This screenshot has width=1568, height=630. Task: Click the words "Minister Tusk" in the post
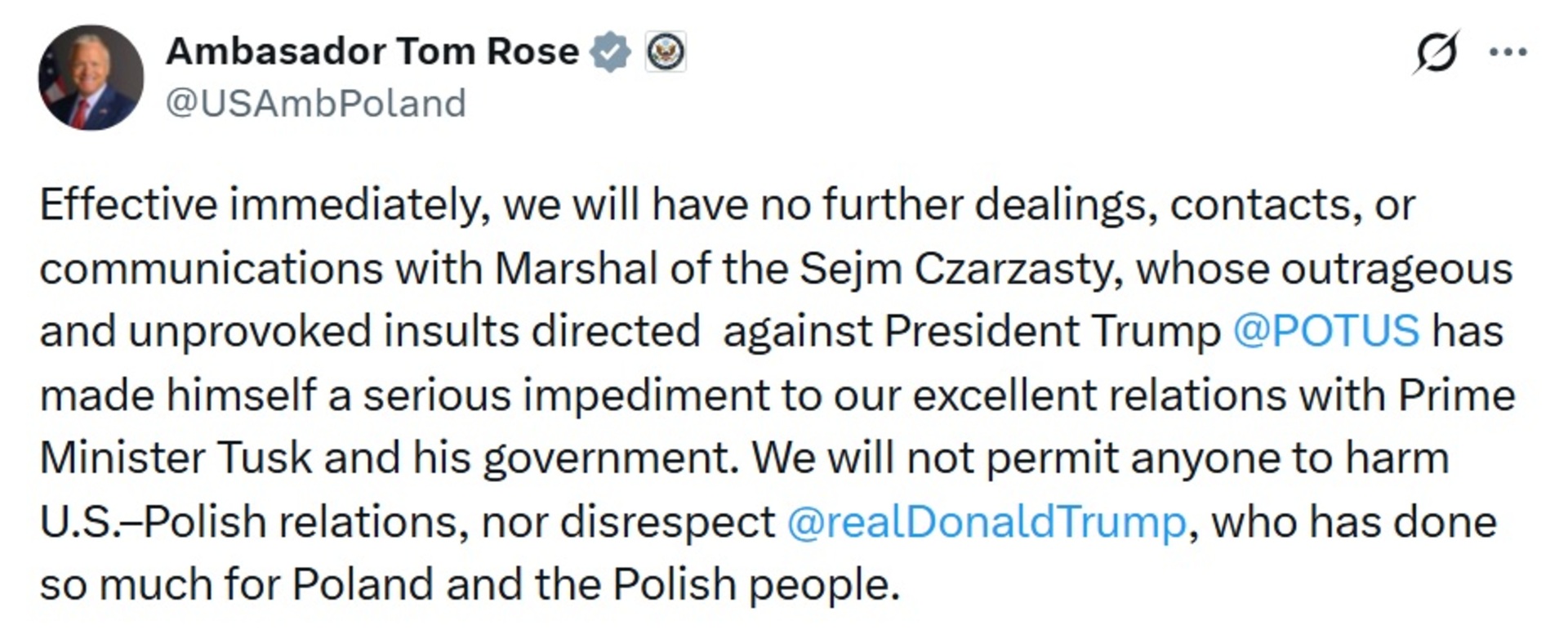(176, 458)
